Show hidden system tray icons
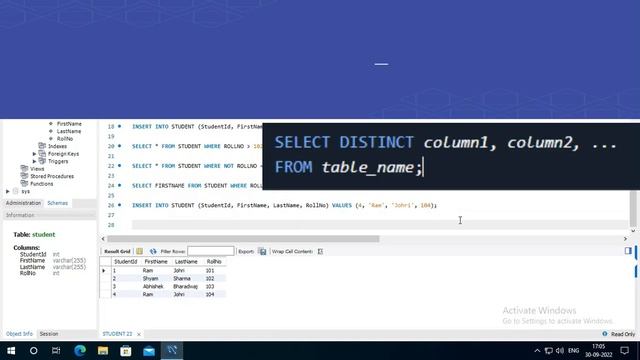This screenshot has width=640, height=360. tap(537, 351)
